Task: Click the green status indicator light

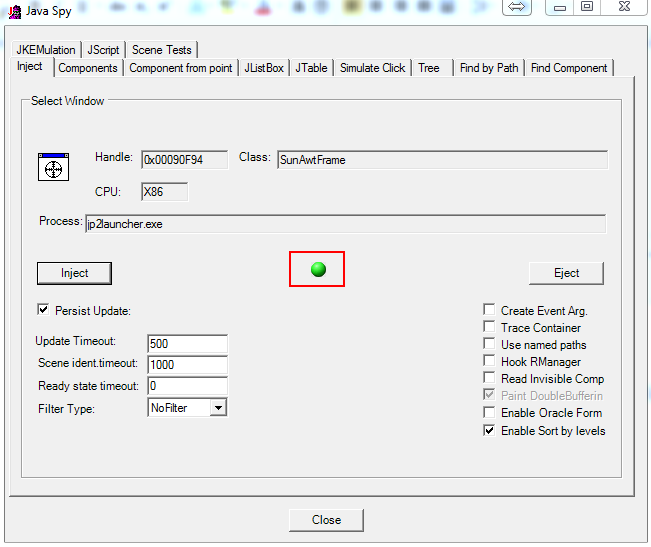Action: pyautogui.click(x=318, y=269)
